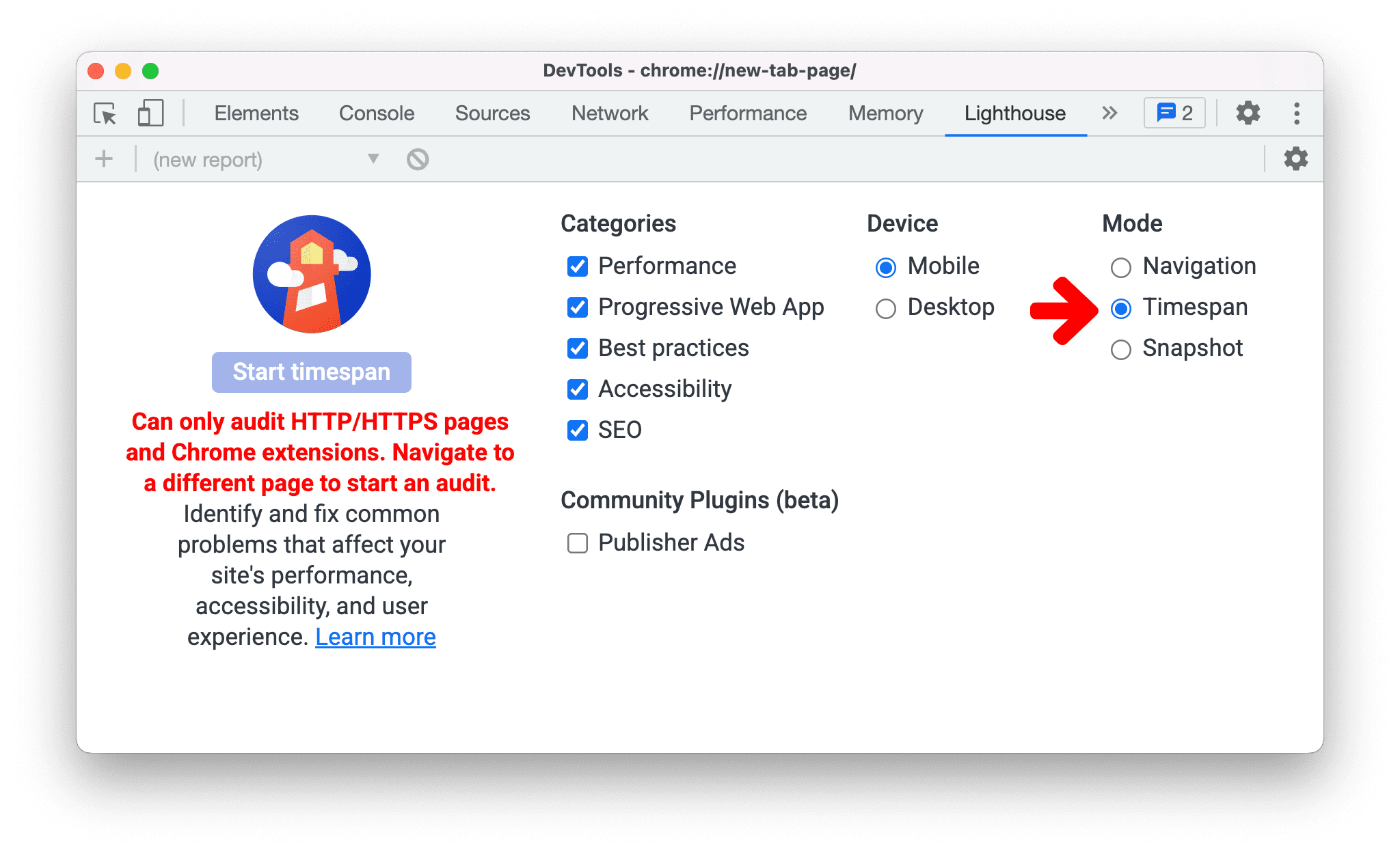Screen dimensions: 1400x854
Task: Click the DevTools settings gear icon
Action: 1244,113
